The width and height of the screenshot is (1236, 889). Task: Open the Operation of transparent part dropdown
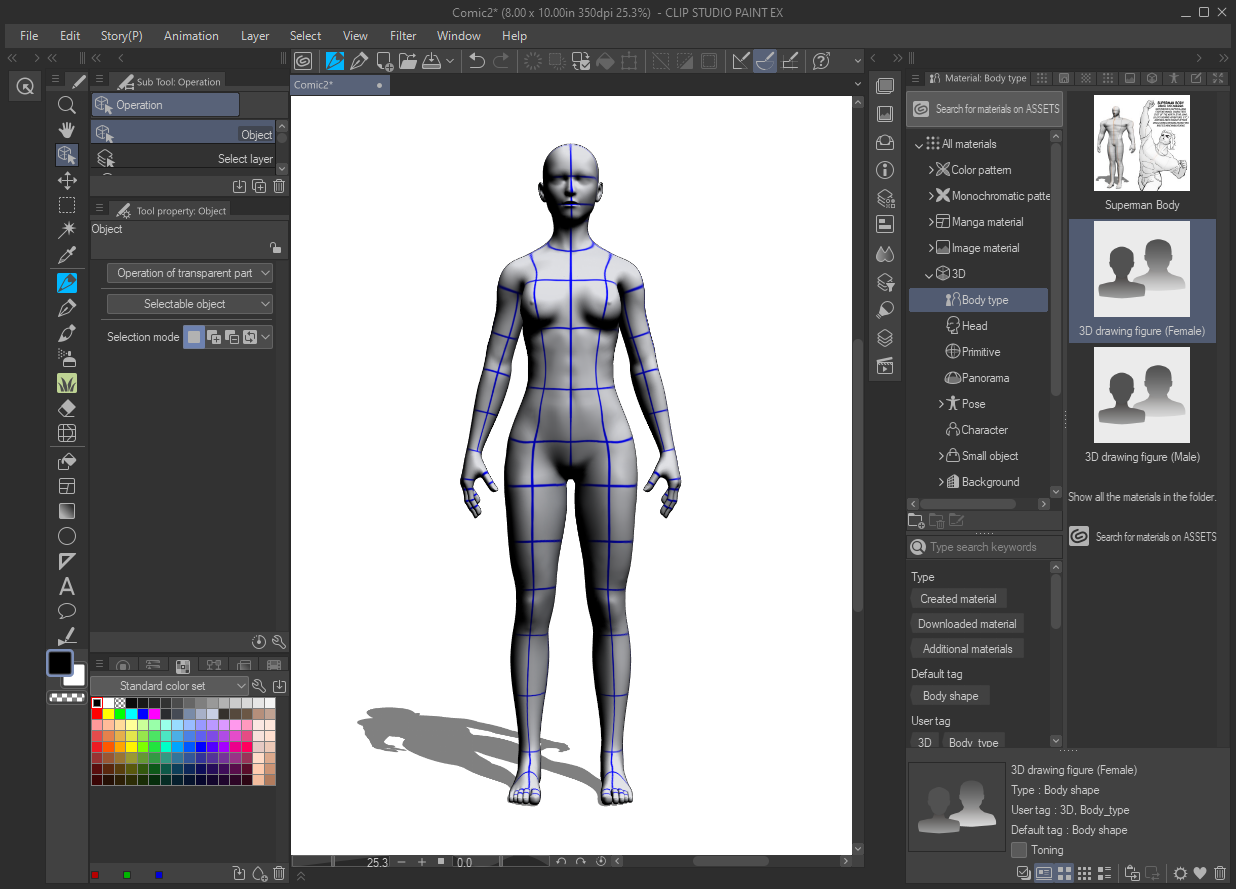(189, 273)
